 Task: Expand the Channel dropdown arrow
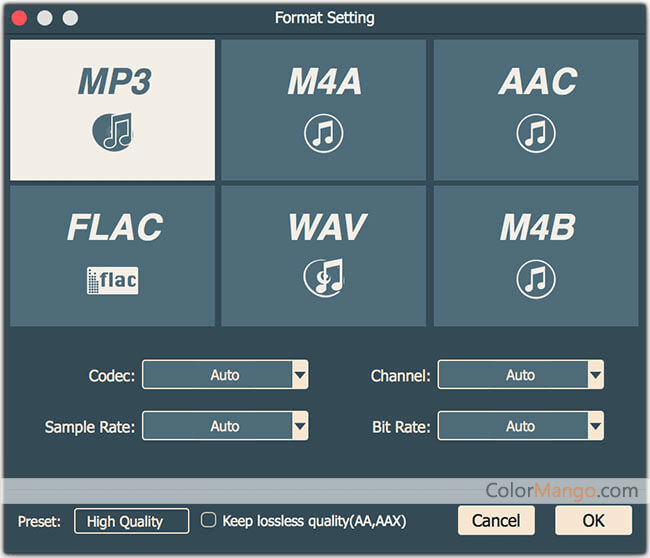pyautogui.click(x=595, y=375)
